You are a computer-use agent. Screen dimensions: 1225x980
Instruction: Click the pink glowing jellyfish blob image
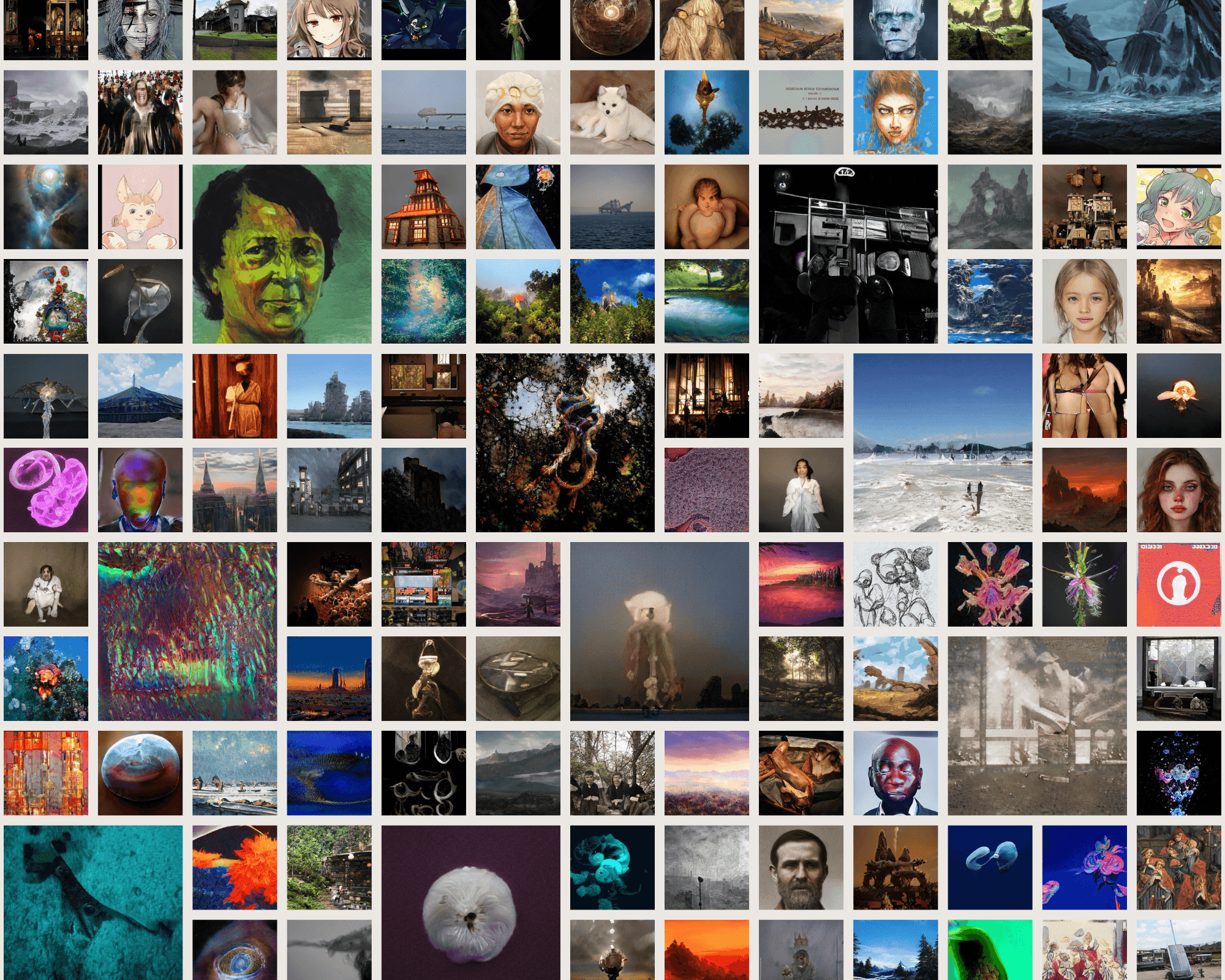(x=46, y=489)
